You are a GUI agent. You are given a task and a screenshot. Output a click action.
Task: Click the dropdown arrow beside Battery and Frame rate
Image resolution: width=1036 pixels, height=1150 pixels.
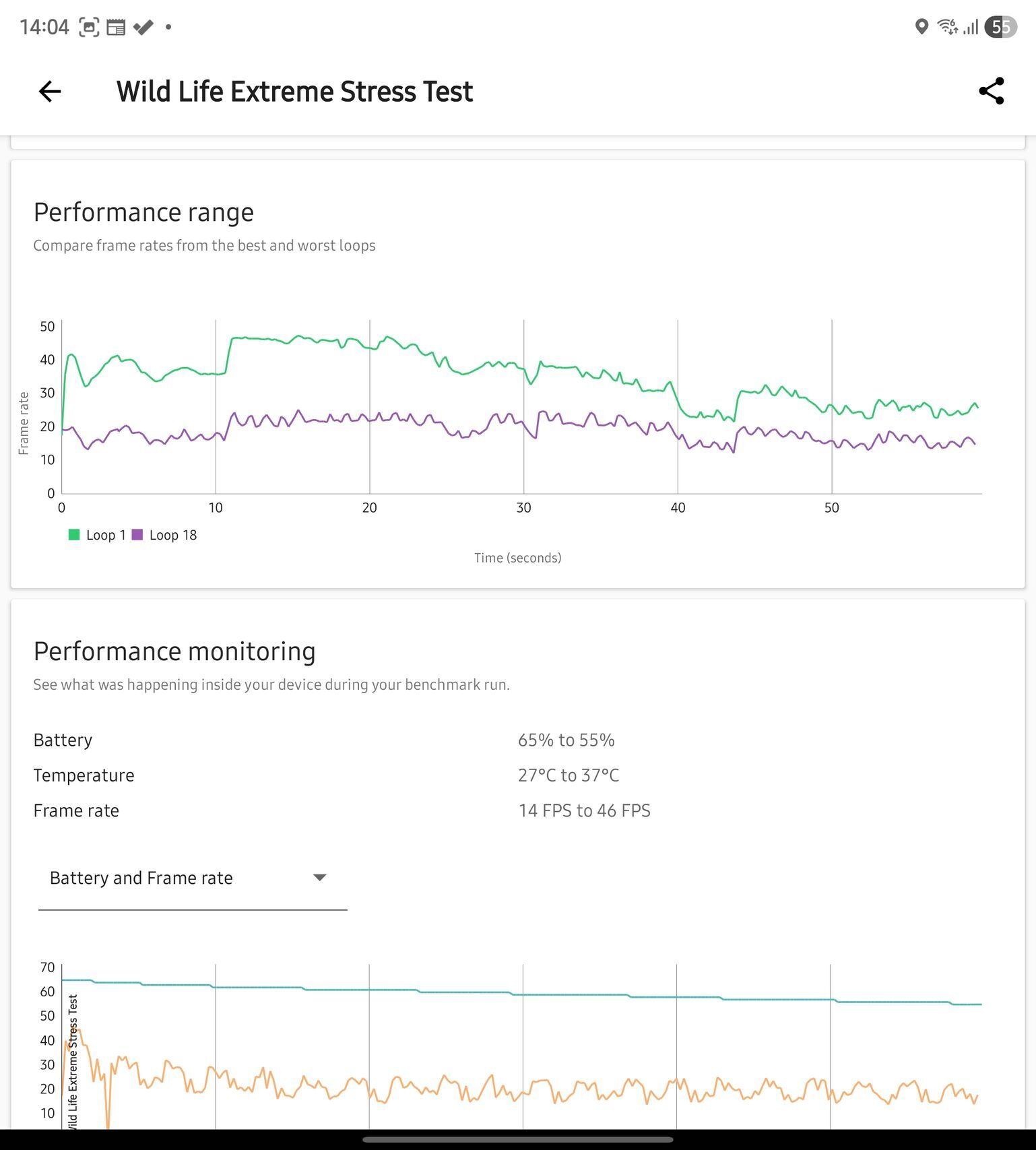click(x=320, y=877)
